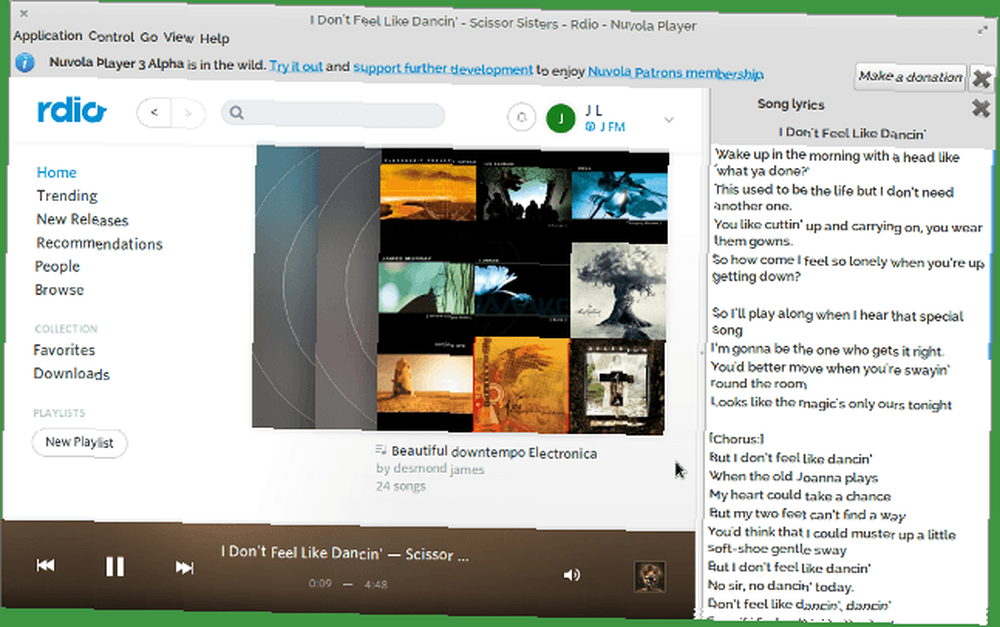Skip to next track
Screen dimensions: 1000x627
pos(184,568)
